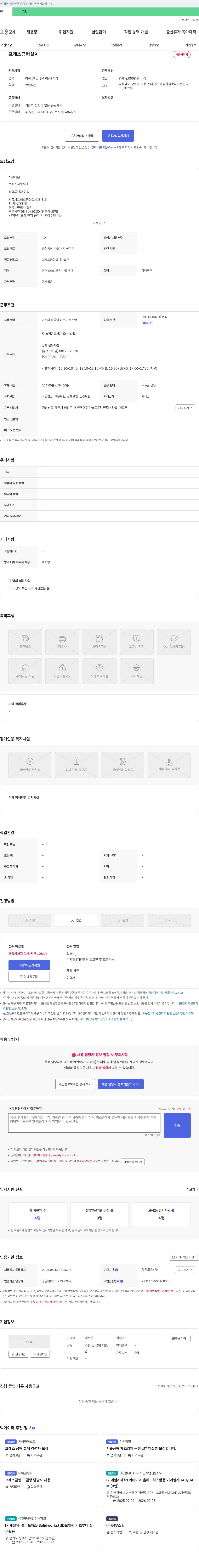Click the 장애인용 화장실 icon
The width and height of the screenshot is (199, 1568).
pyautogui.click(x=122, y=765)
